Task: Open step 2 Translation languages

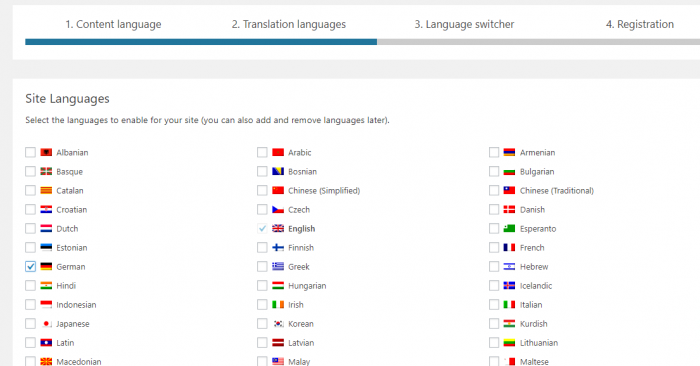Action: click(x=288, y=24)
